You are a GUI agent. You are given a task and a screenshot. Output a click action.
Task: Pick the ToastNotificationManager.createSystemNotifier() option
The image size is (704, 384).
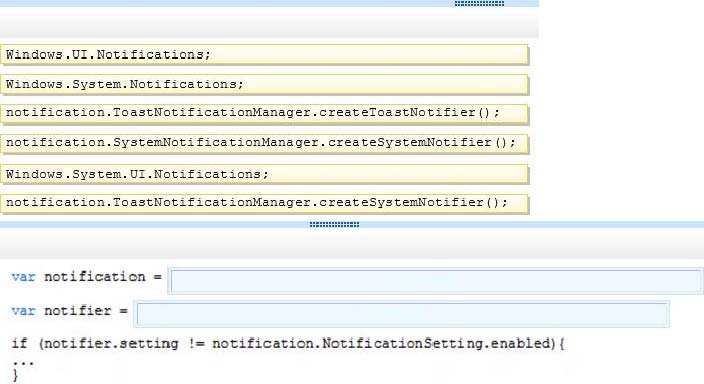click(x=264, y=204)
